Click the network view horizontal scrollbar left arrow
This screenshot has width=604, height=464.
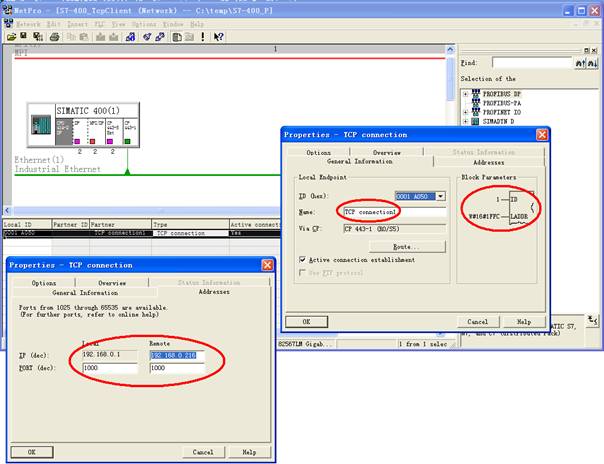tap(7, 211)
